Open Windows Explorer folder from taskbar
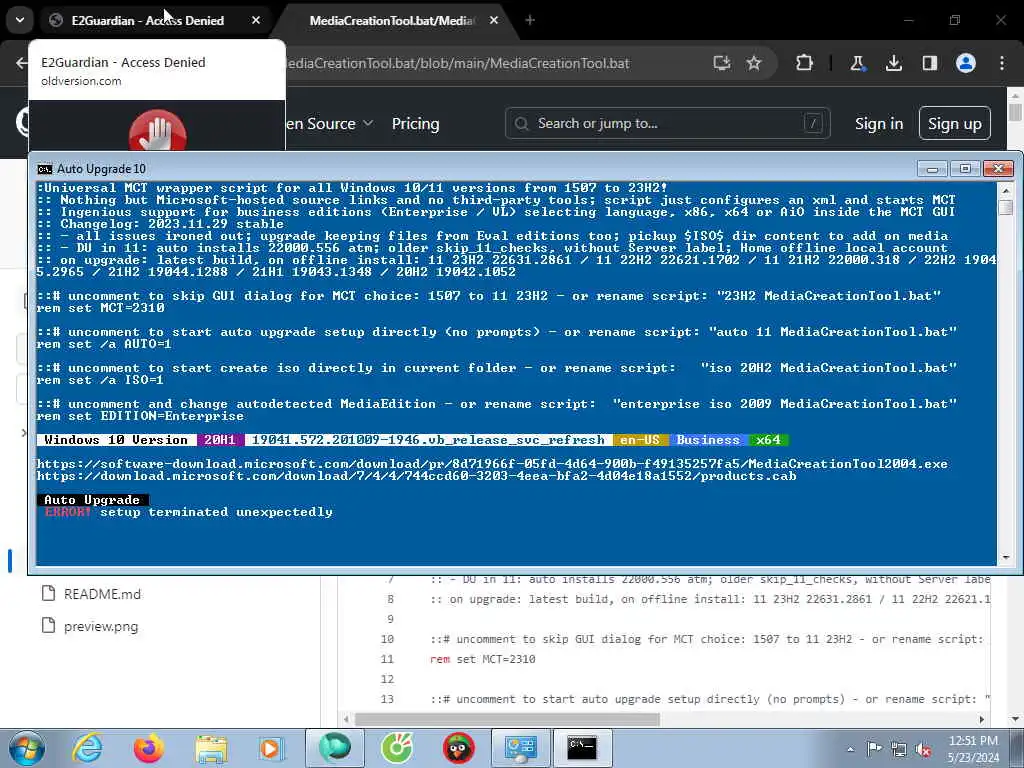The height and width of the screenshot is (768, 1024). click(211, 749)
